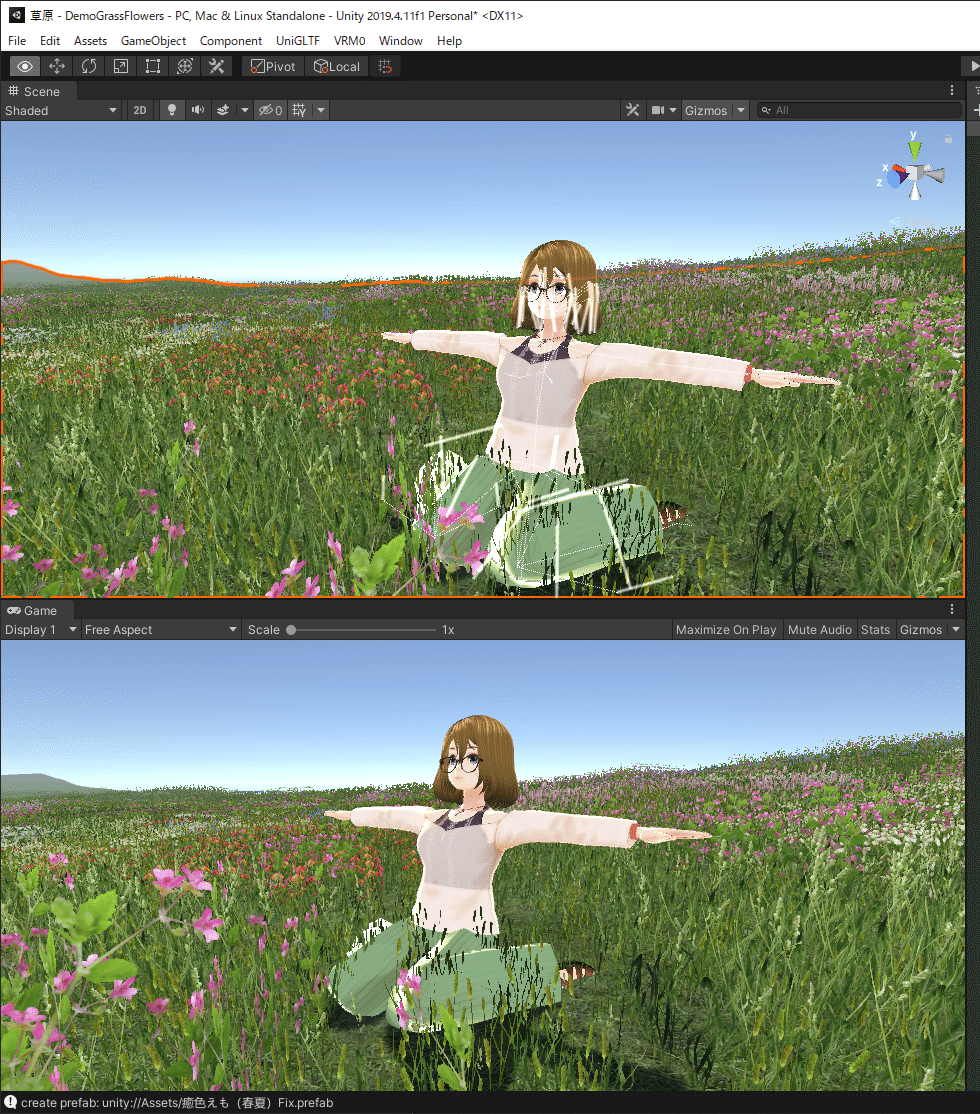Click the Unity logo in title bar
980x1114 pixels.
click(x=16, y=15)
